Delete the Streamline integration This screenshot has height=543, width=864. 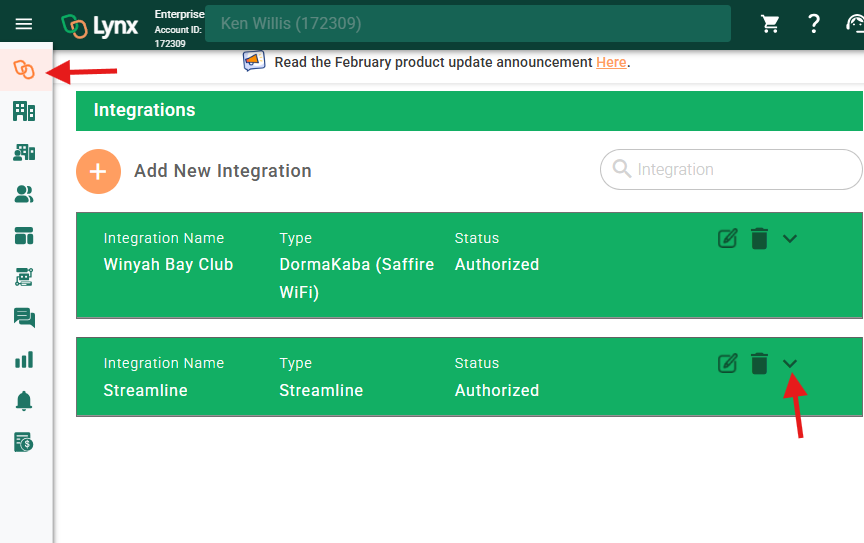pos(759,364)
